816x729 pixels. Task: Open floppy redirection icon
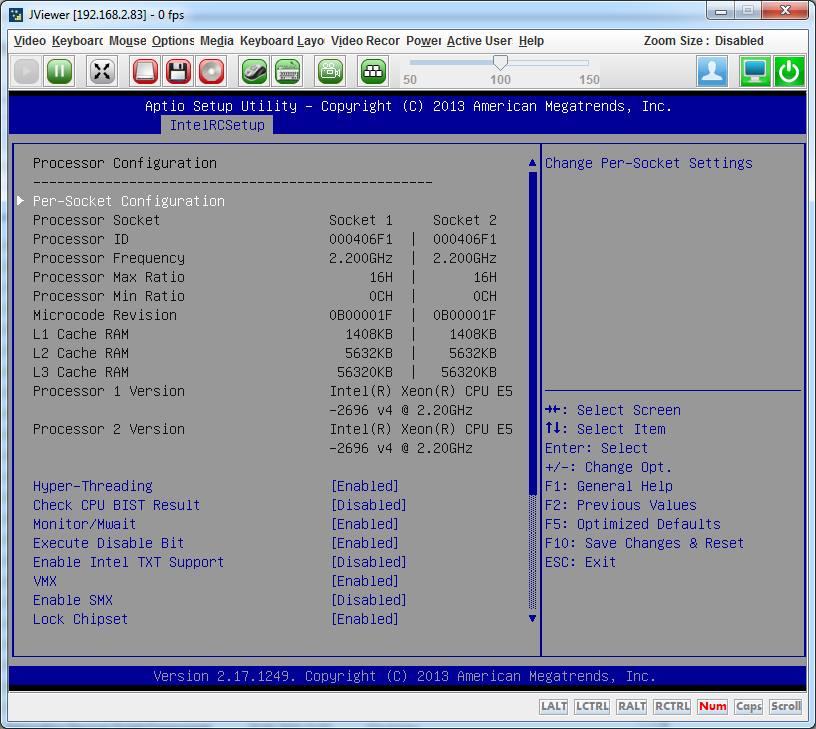[178, 71]
